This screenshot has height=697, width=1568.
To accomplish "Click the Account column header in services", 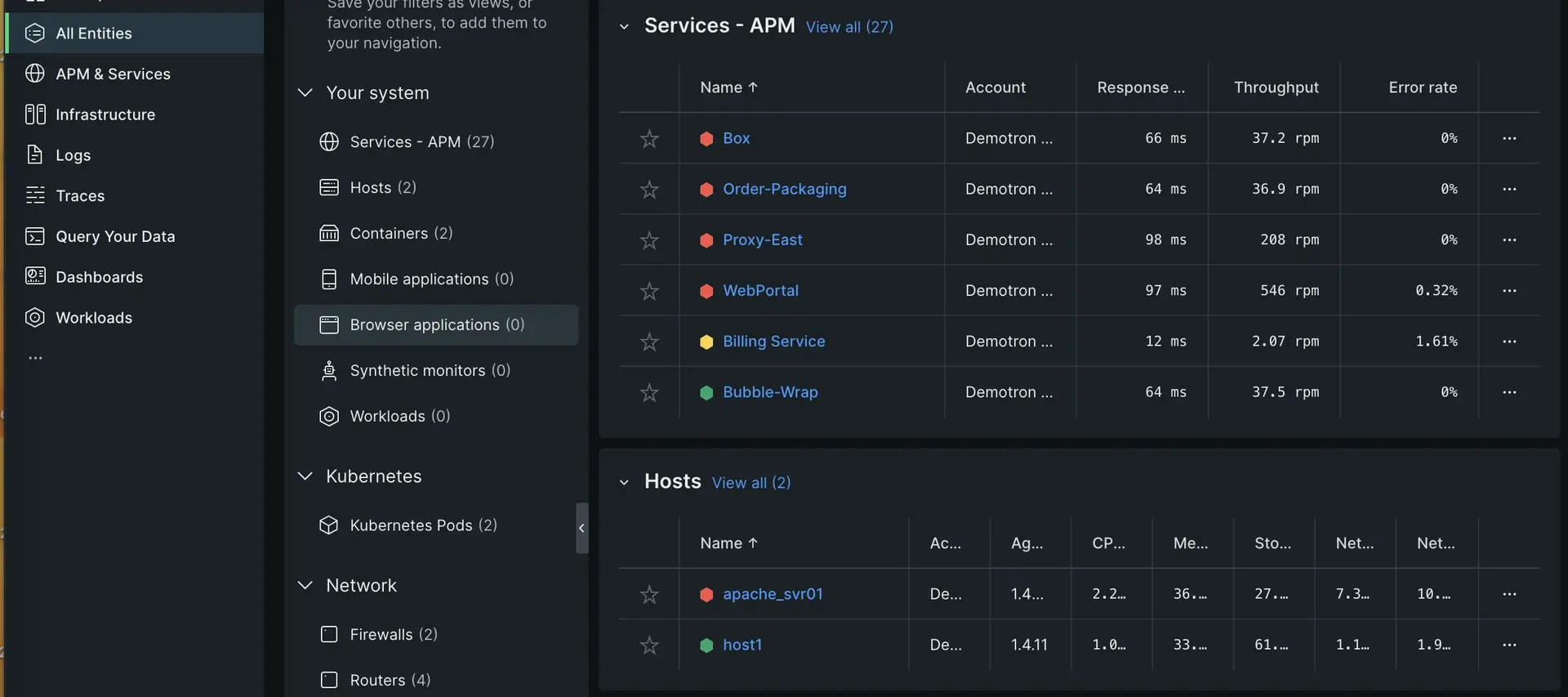I will tap(995, 87).
